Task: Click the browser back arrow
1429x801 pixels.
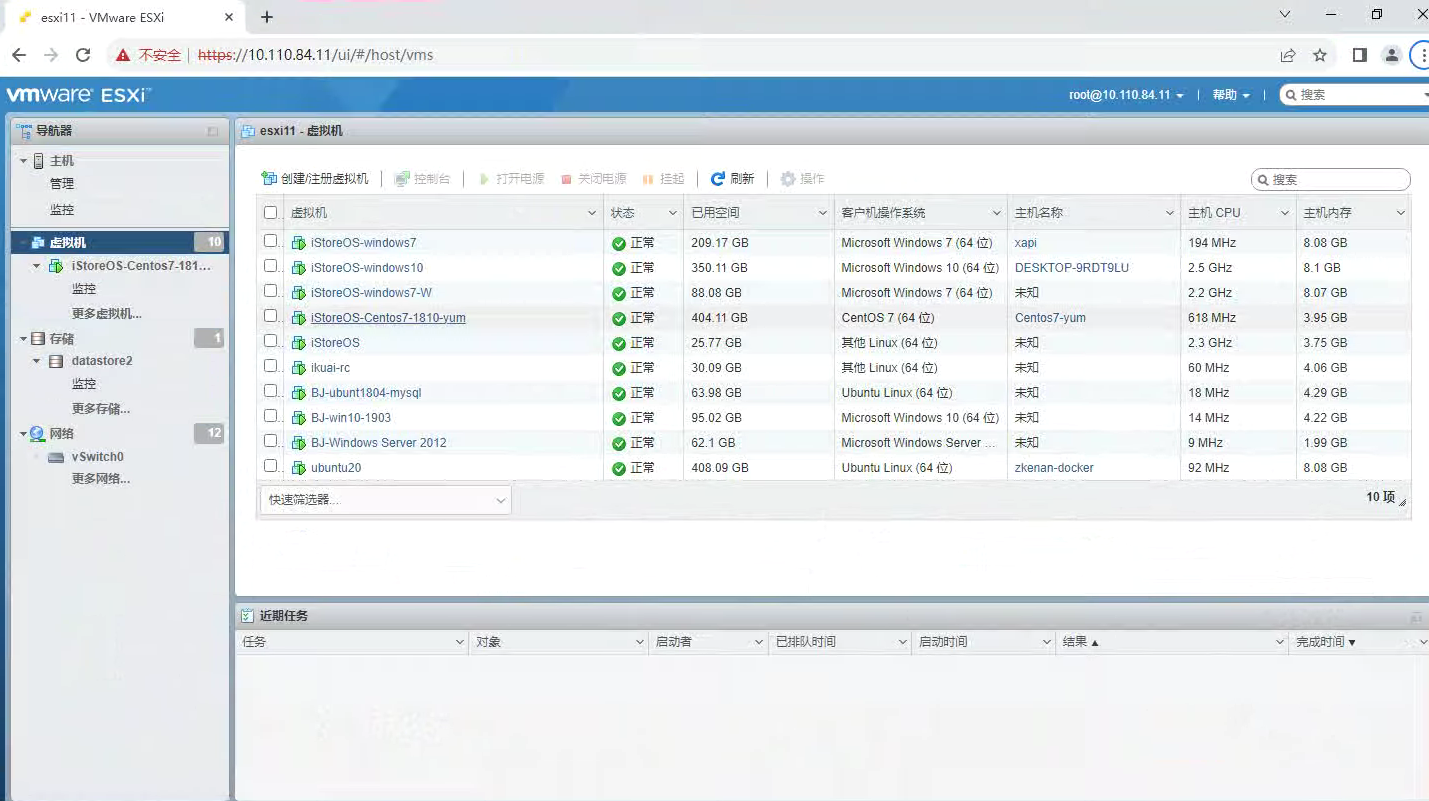Action: click(20, 55)
